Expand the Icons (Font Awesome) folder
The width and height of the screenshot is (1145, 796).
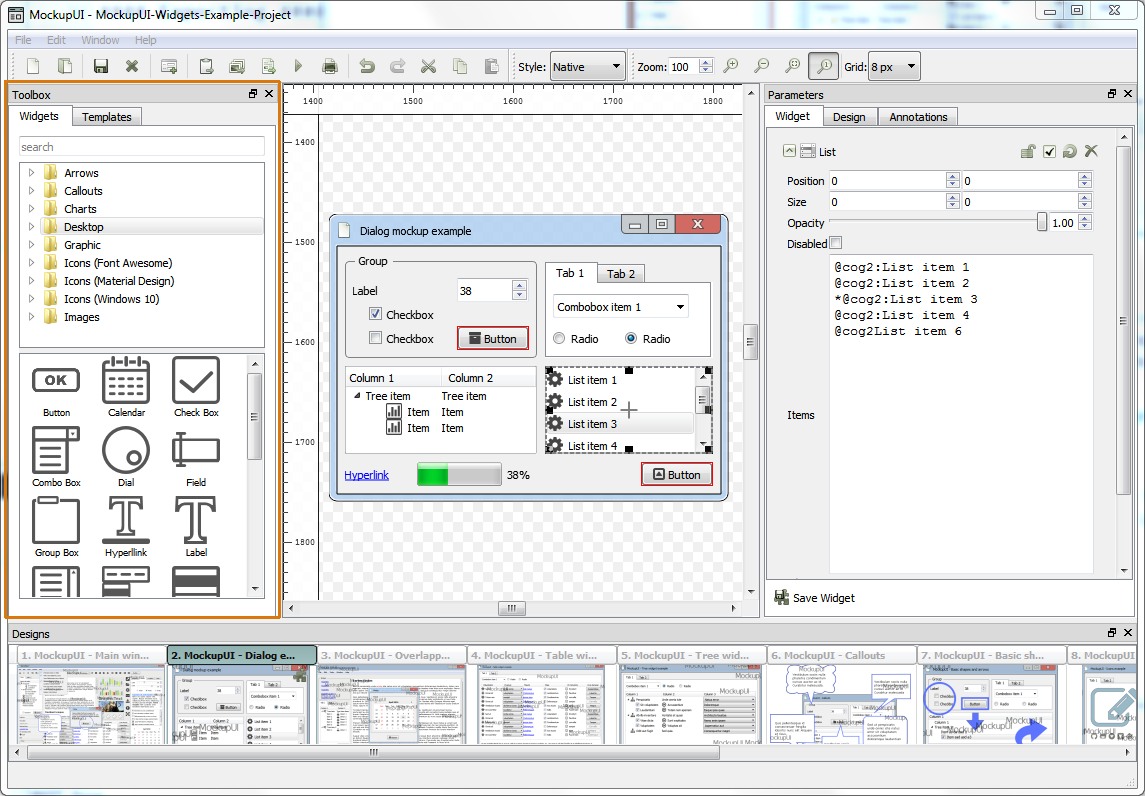coord(31,263)
